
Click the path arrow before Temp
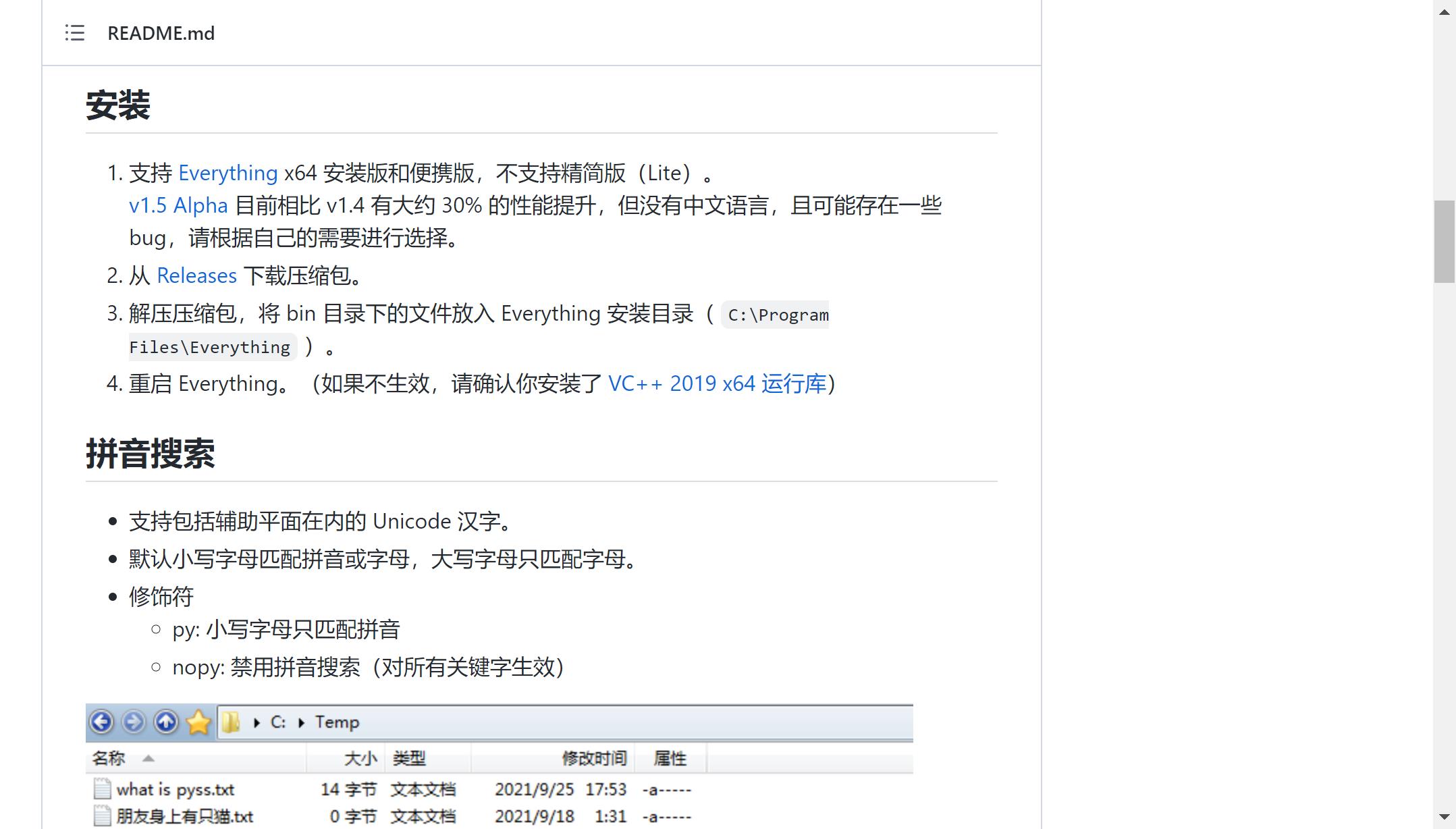[x=301, y=722]
